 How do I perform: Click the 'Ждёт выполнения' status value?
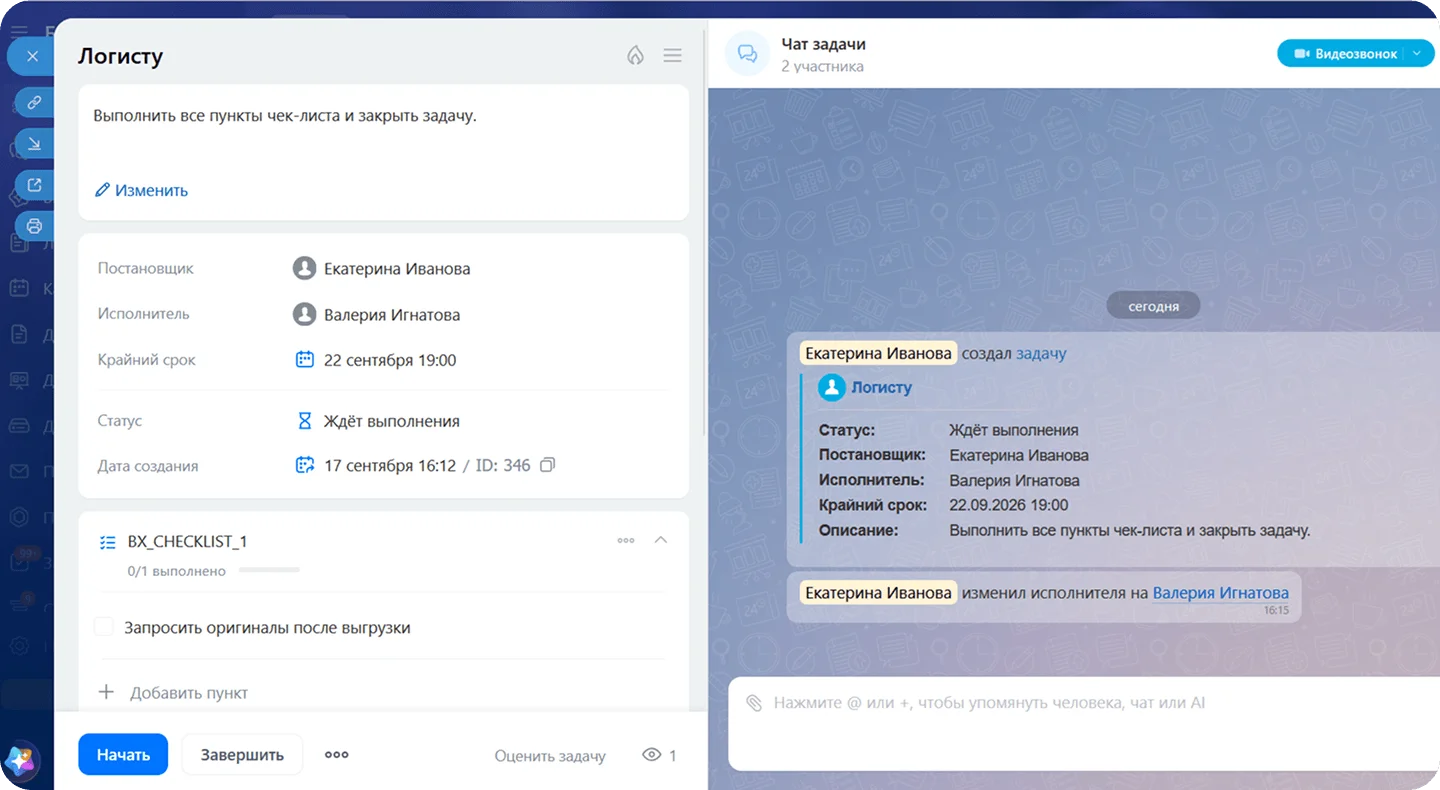[x=392, y=421]
